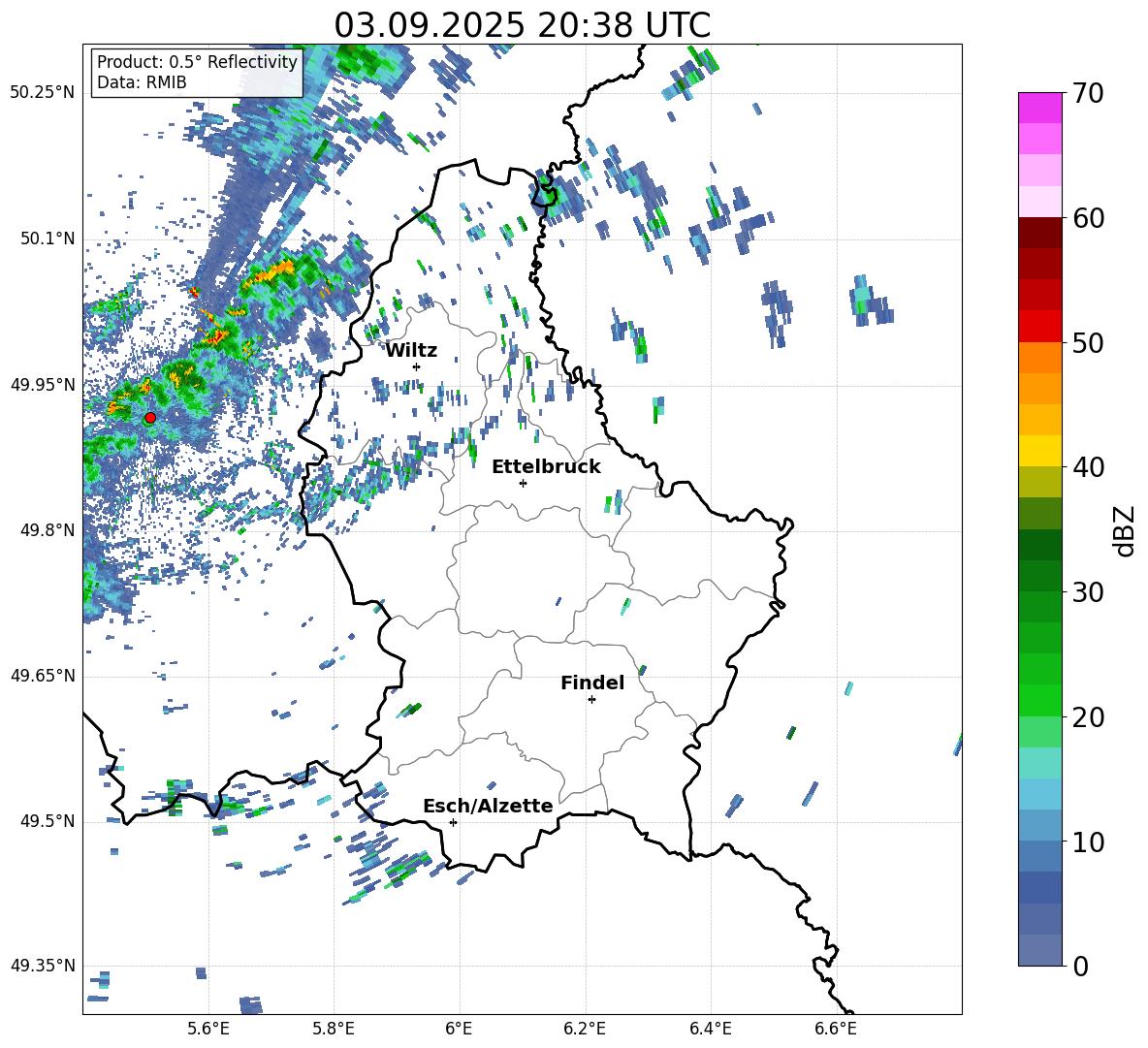Click the yellow colorbar swatch at 40

point(1039,451)
